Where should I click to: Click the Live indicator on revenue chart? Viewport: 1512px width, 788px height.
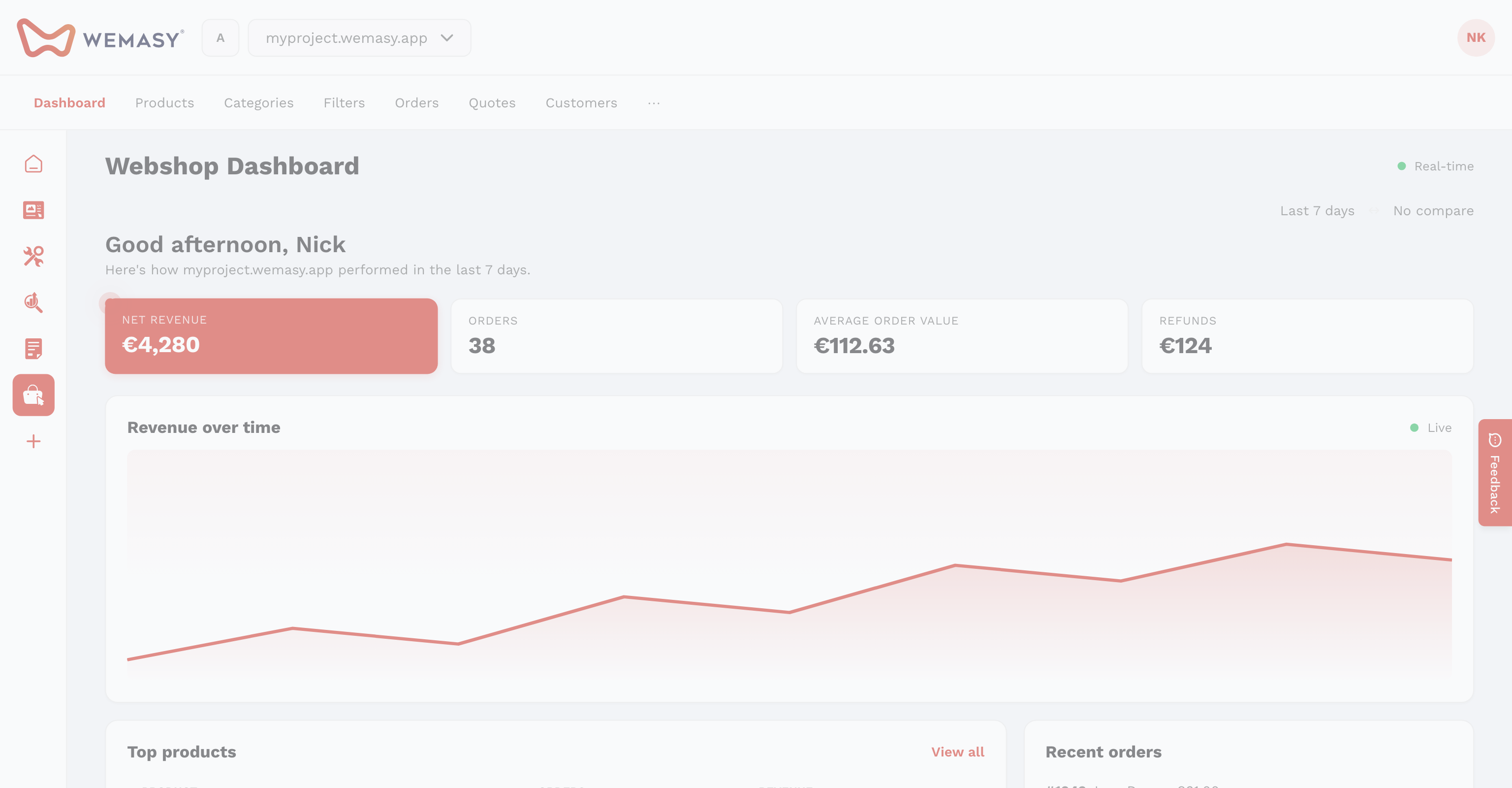[1430, 428]
